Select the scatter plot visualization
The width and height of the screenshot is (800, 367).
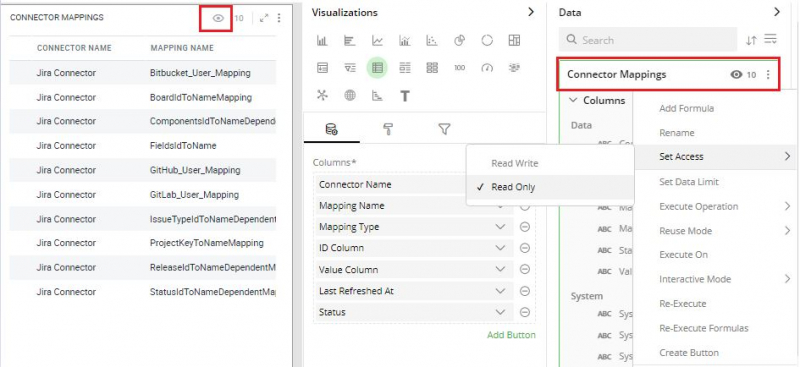point(432,40)
